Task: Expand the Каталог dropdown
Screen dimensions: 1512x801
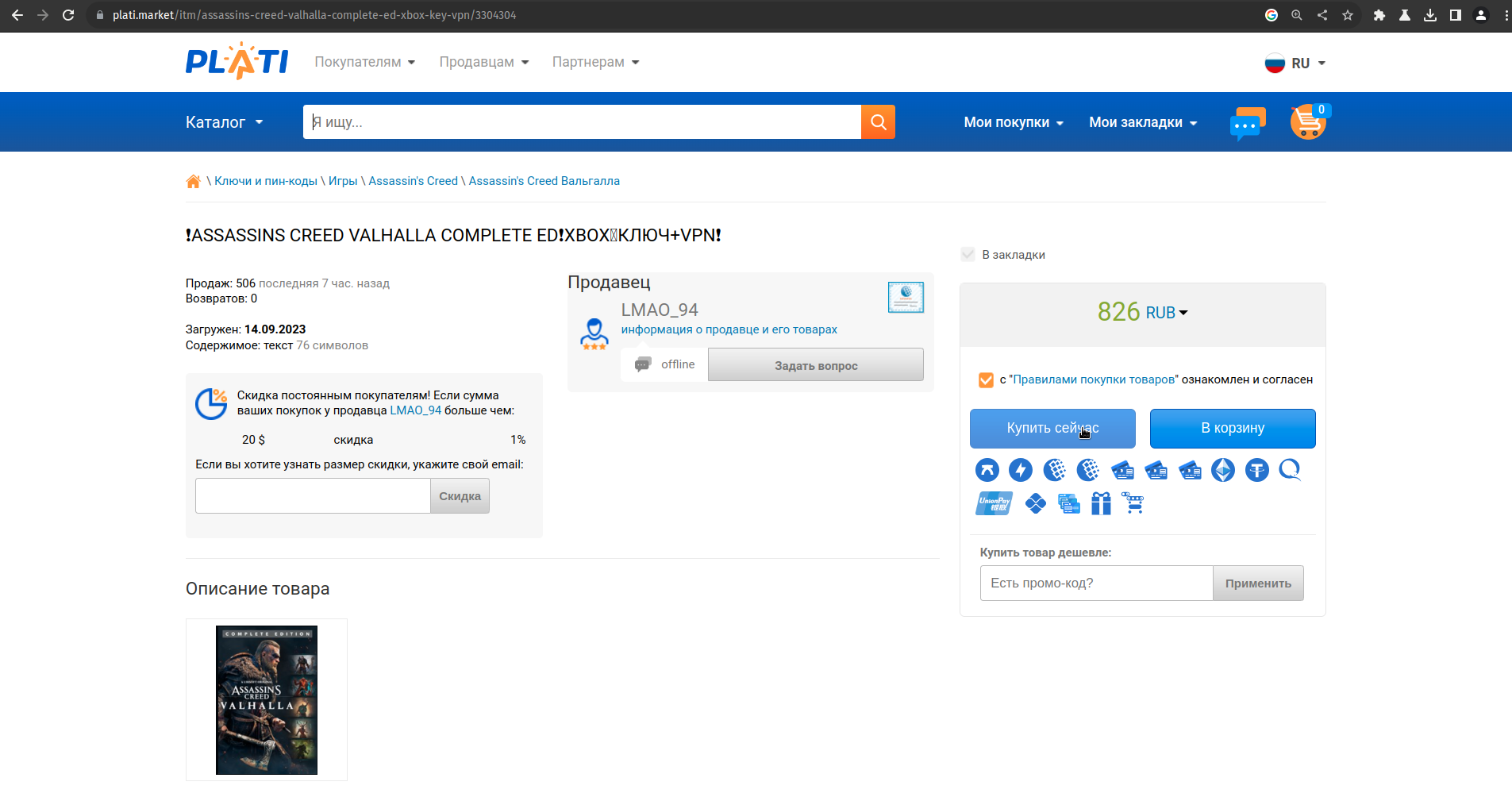Action: 225,122
